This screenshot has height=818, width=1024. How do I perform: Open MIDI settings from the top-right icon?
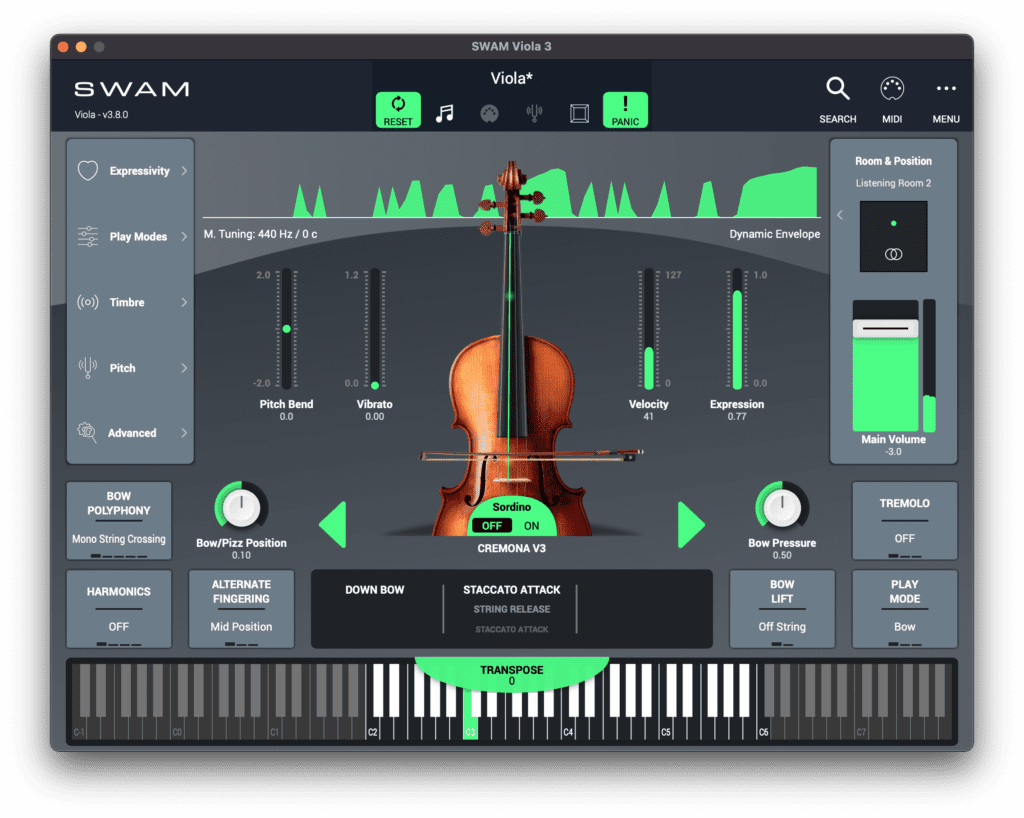(x=891, y=89)
